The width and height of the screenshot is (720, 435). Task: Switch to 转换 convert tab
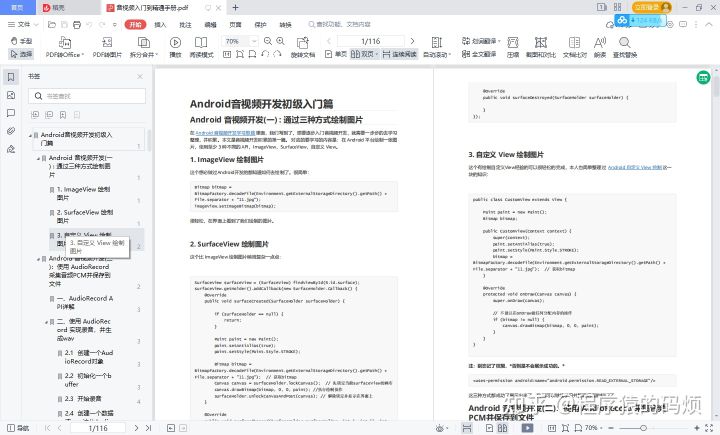285,24
